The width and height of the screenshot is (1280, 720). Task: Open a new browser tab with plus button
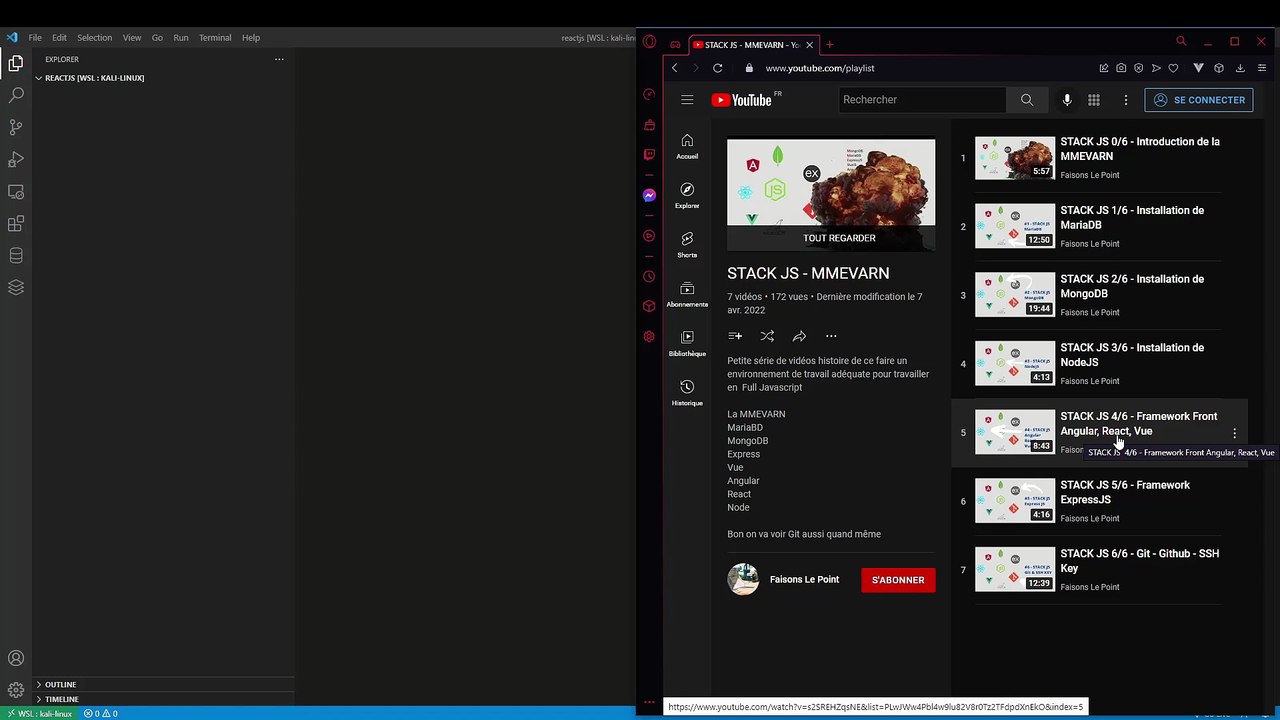[x=829, y=44]
